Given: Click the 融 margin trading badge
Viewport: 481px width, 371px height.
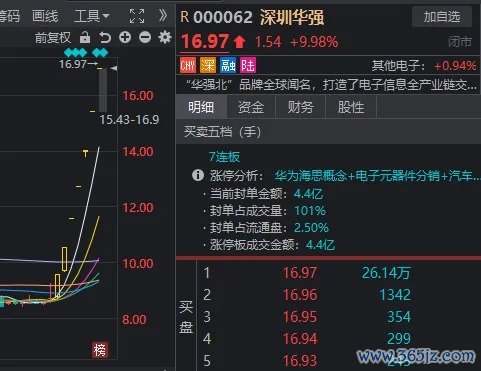Looking at the screenshot, I should [228, 65].
